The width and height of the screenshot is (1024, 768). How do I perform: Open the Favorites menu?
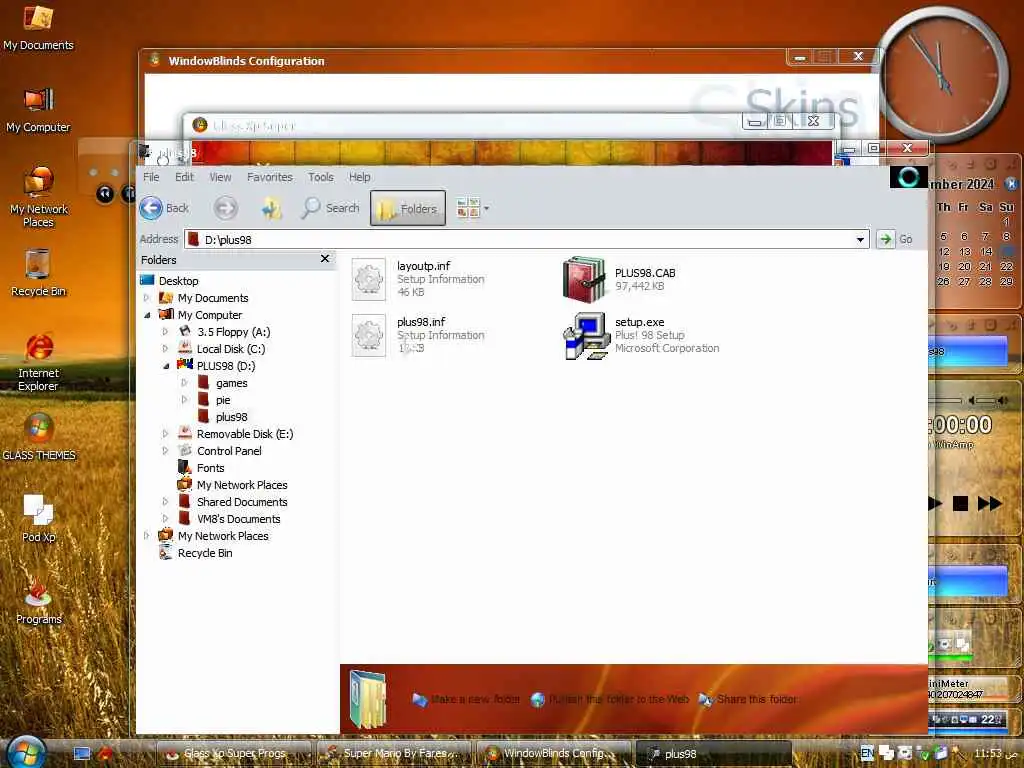(270, 177)
